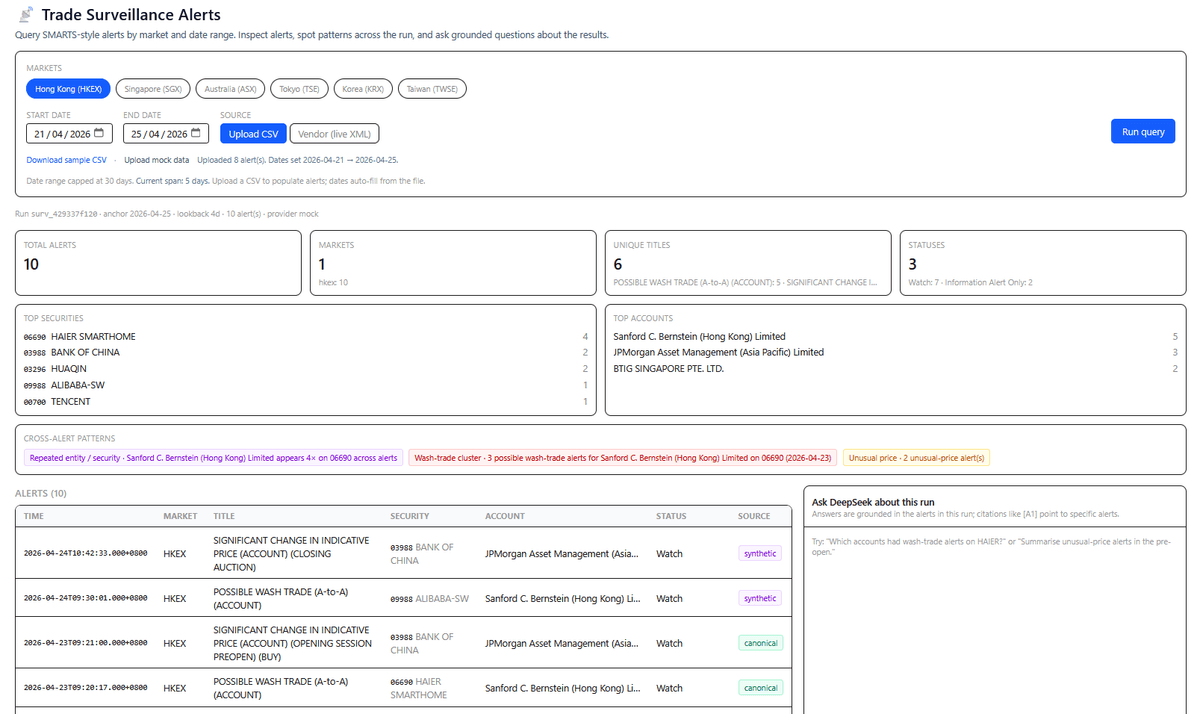The image size is (1200, 714).
Task: Click the STATUS column header
Action: coord(671,516)
